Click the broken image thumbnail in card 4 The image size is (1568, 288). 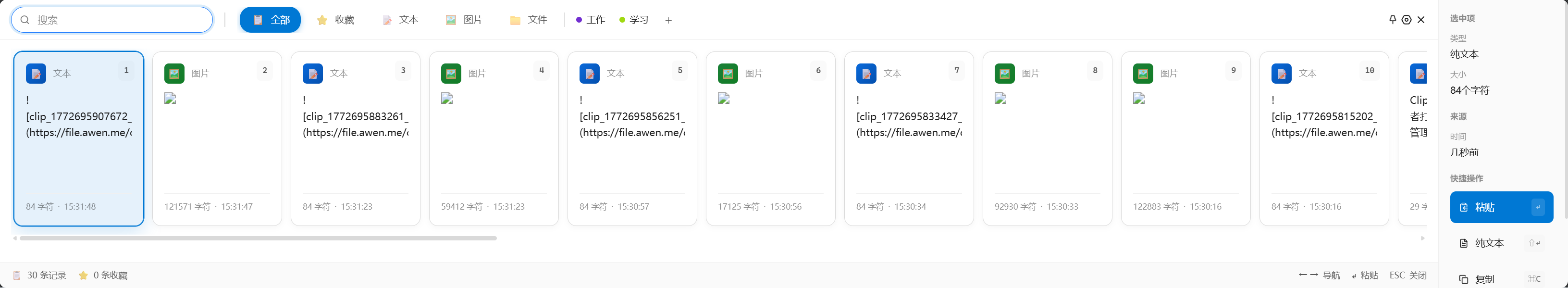coord(447,99)
